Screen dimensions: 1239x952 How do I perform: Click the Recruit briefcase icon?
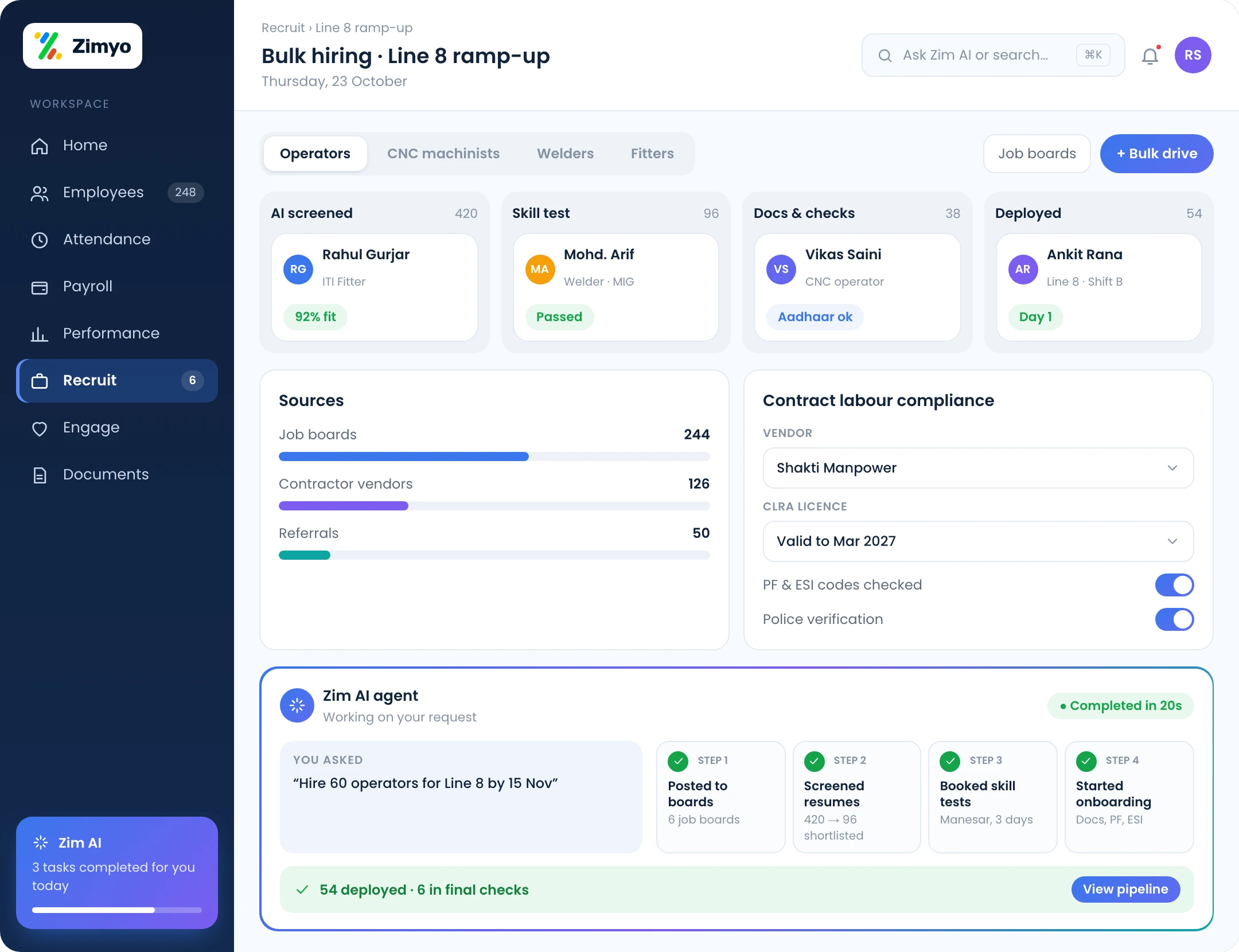(40, 381)
